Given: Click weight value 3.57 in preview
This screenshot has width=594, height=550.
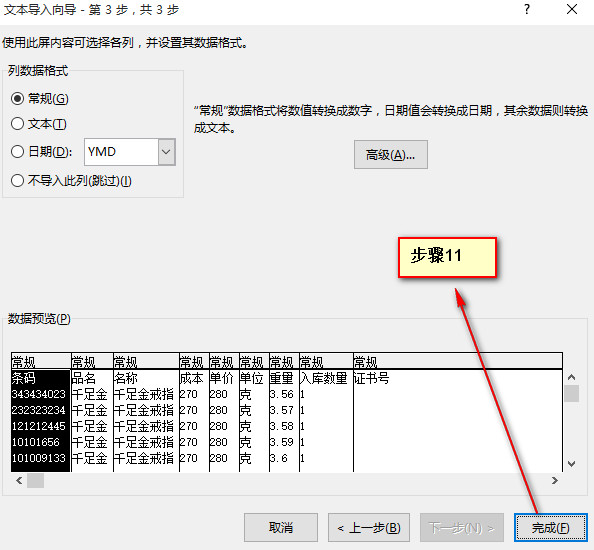Looking at the screenshot, I should point(281,410).
